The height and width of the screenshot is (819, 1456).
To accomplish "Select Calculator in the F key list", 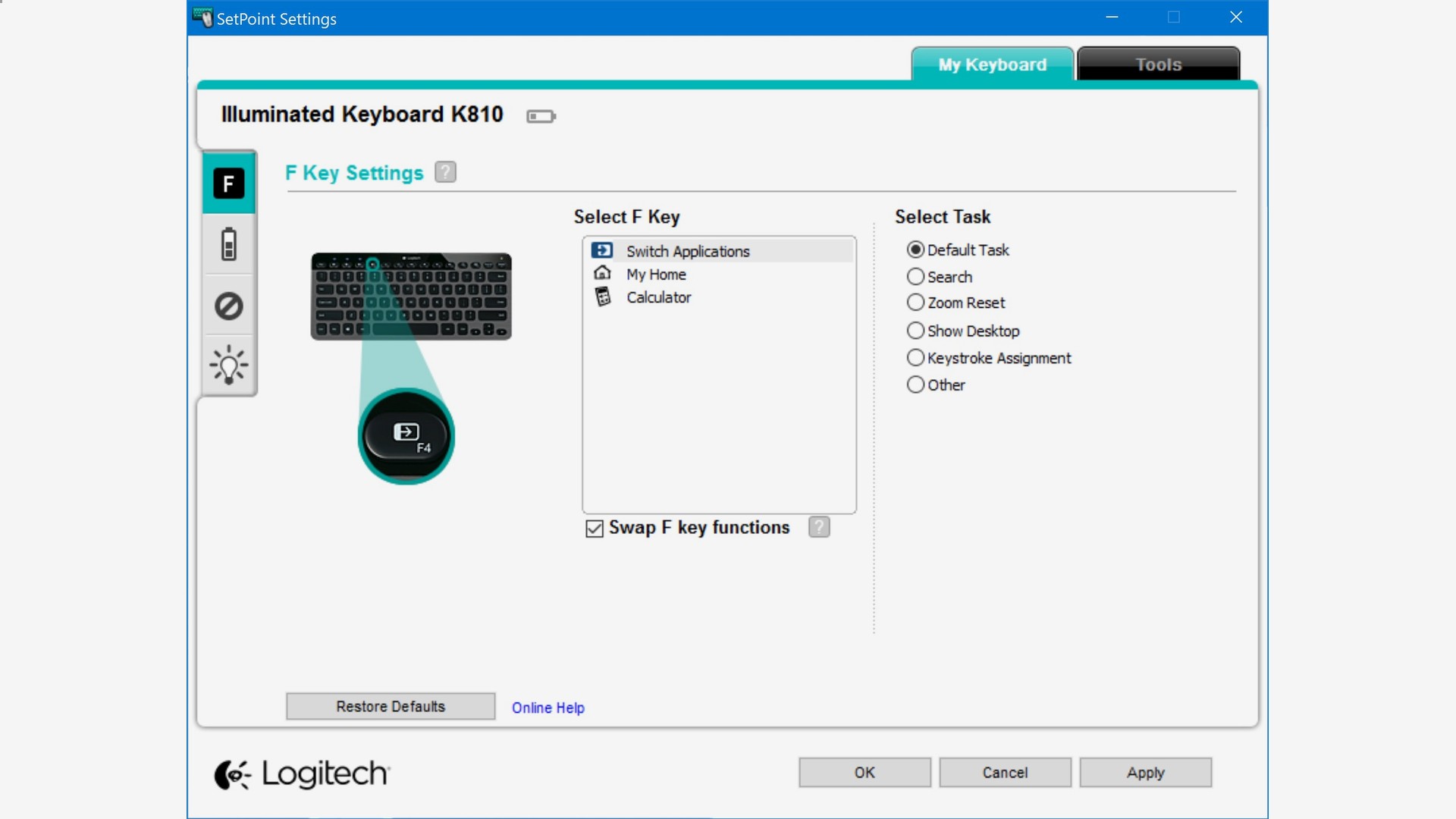I will click(x=658, y=297).
